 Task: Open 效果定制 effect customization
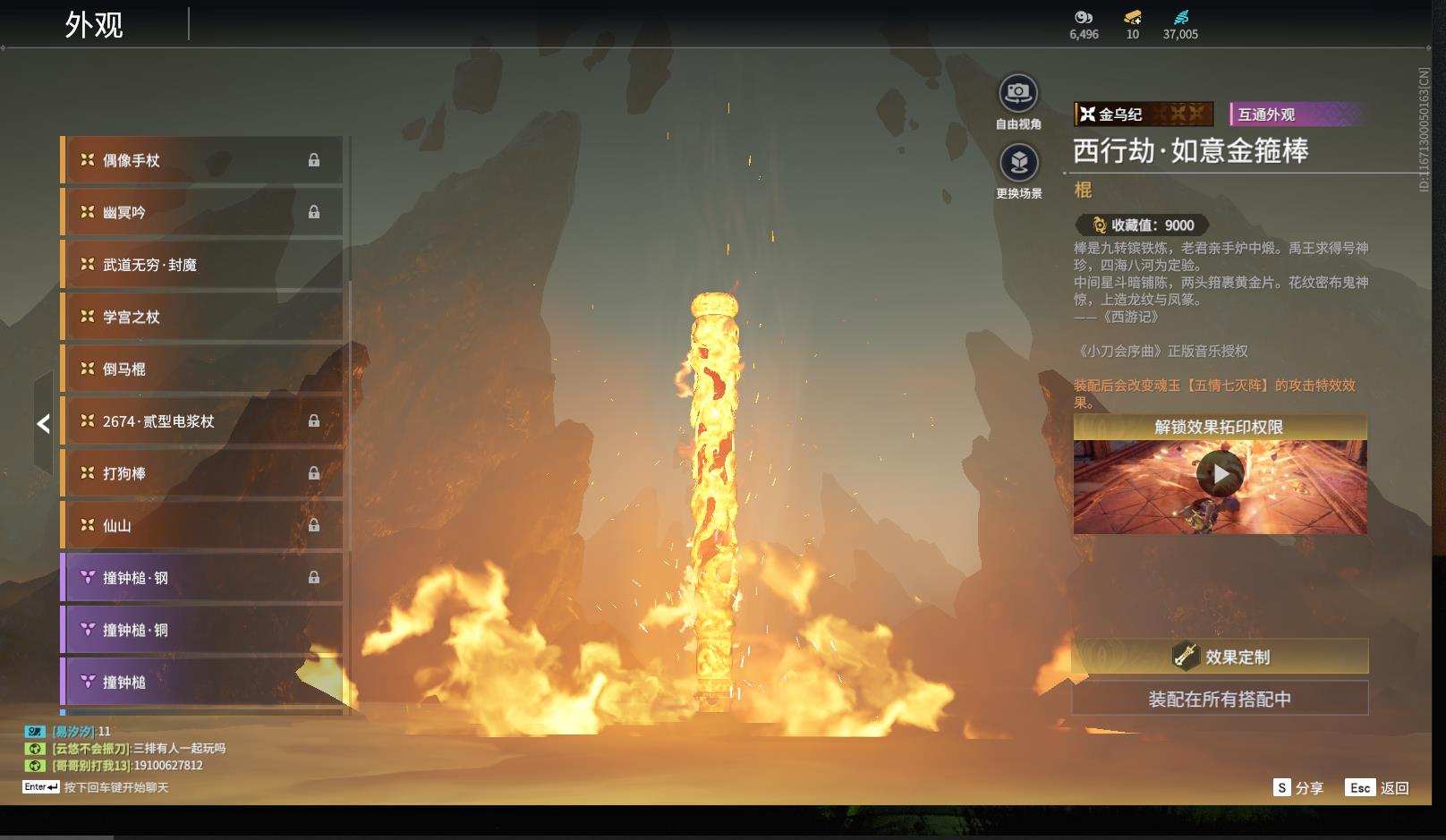[x=1220, y=657]
